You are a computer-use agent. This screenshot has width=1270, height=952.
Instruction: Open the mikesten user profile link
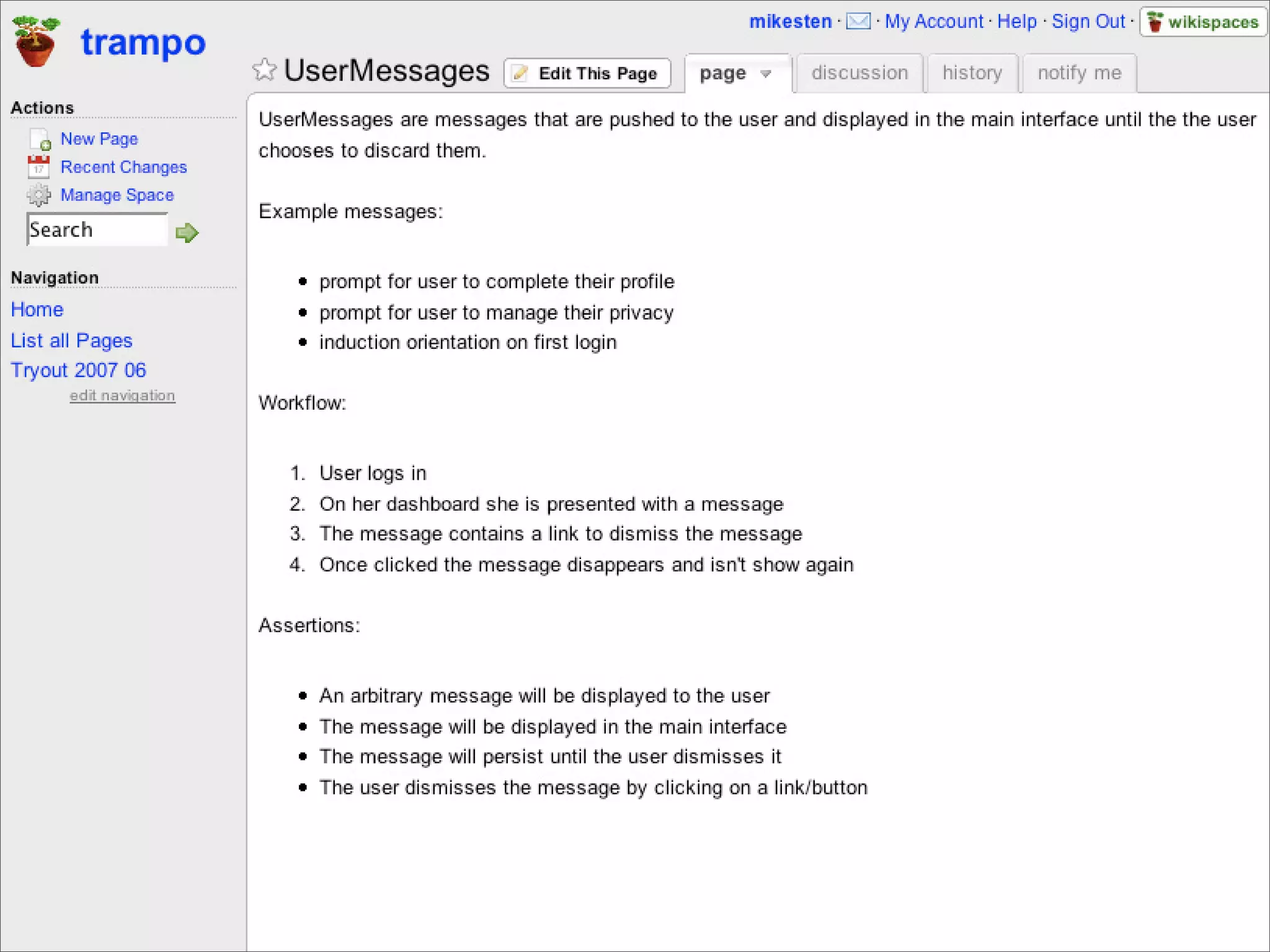[x=790, y=22]
